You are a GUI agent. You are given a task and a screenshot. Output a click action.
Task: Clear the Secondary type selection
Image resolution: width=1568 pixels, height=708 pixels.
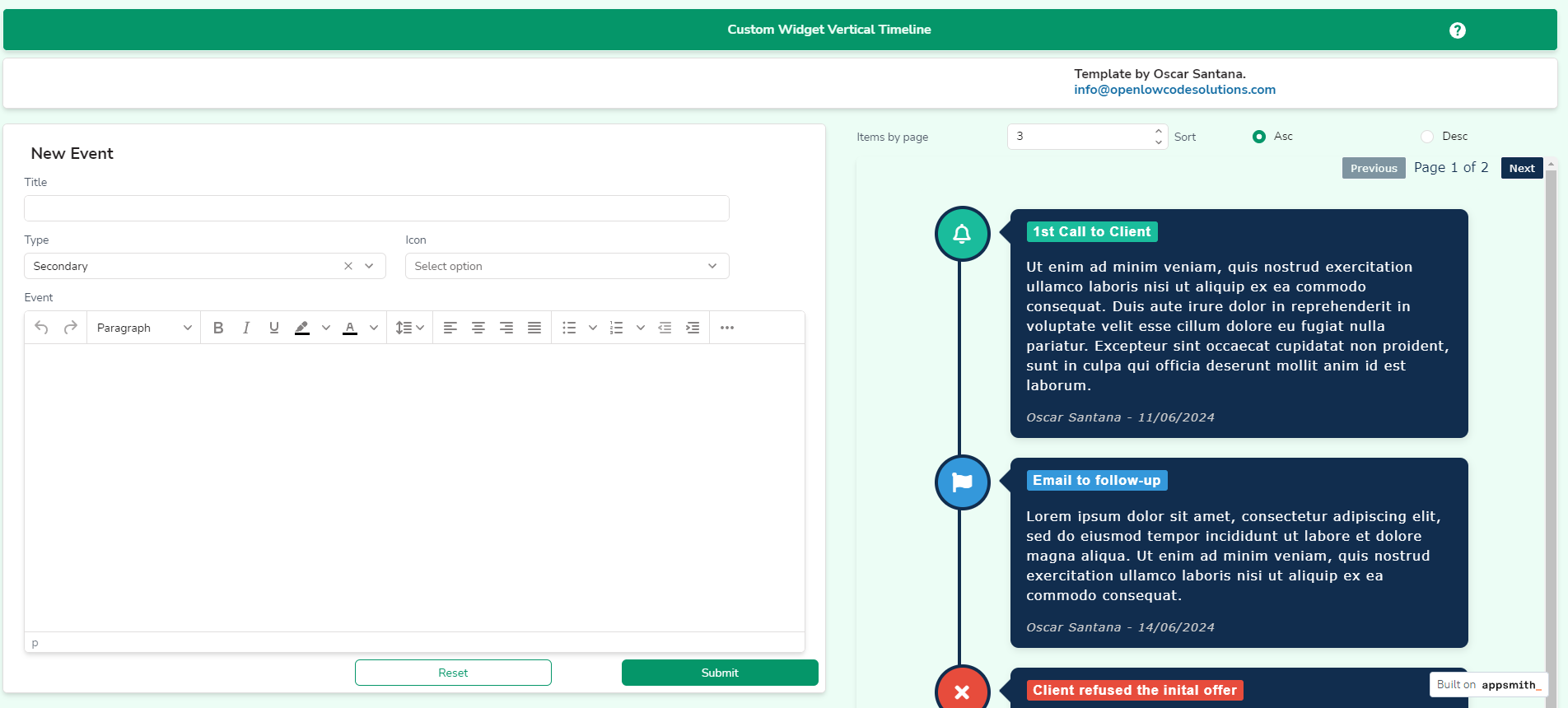[348, 266]
